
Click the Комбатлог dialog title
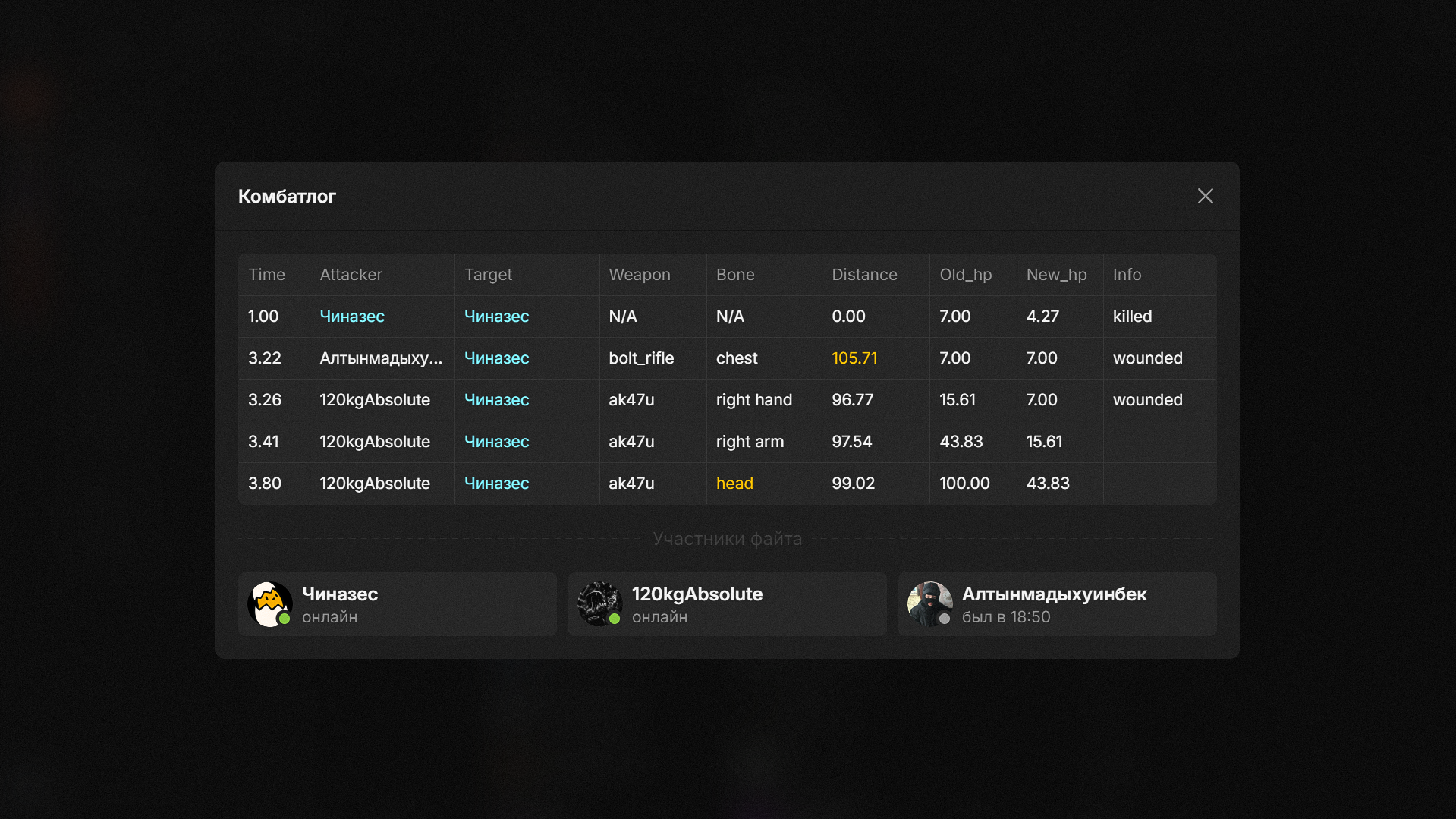(287, 197)
